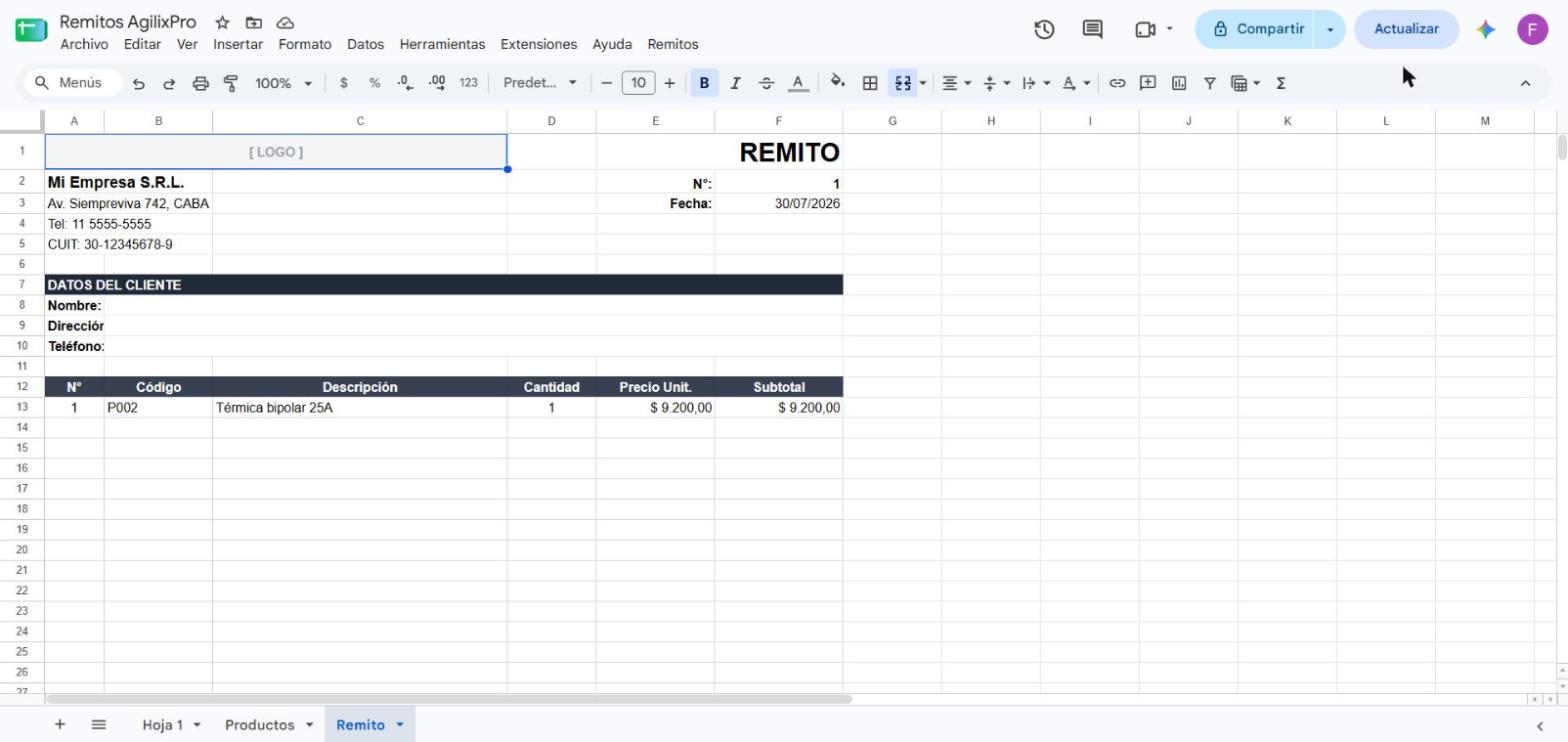Click the Actualizar button
Viewport: 1568px width, 742px height.
coord(1406,29)
